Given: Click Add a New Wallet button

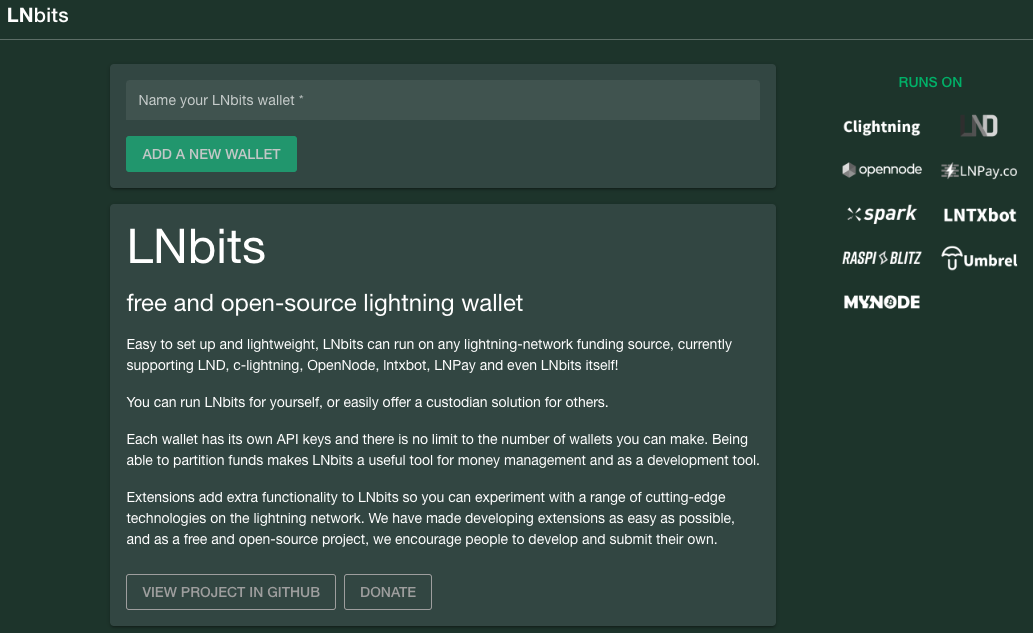Looking at the screenshot, I should point(211,154).
